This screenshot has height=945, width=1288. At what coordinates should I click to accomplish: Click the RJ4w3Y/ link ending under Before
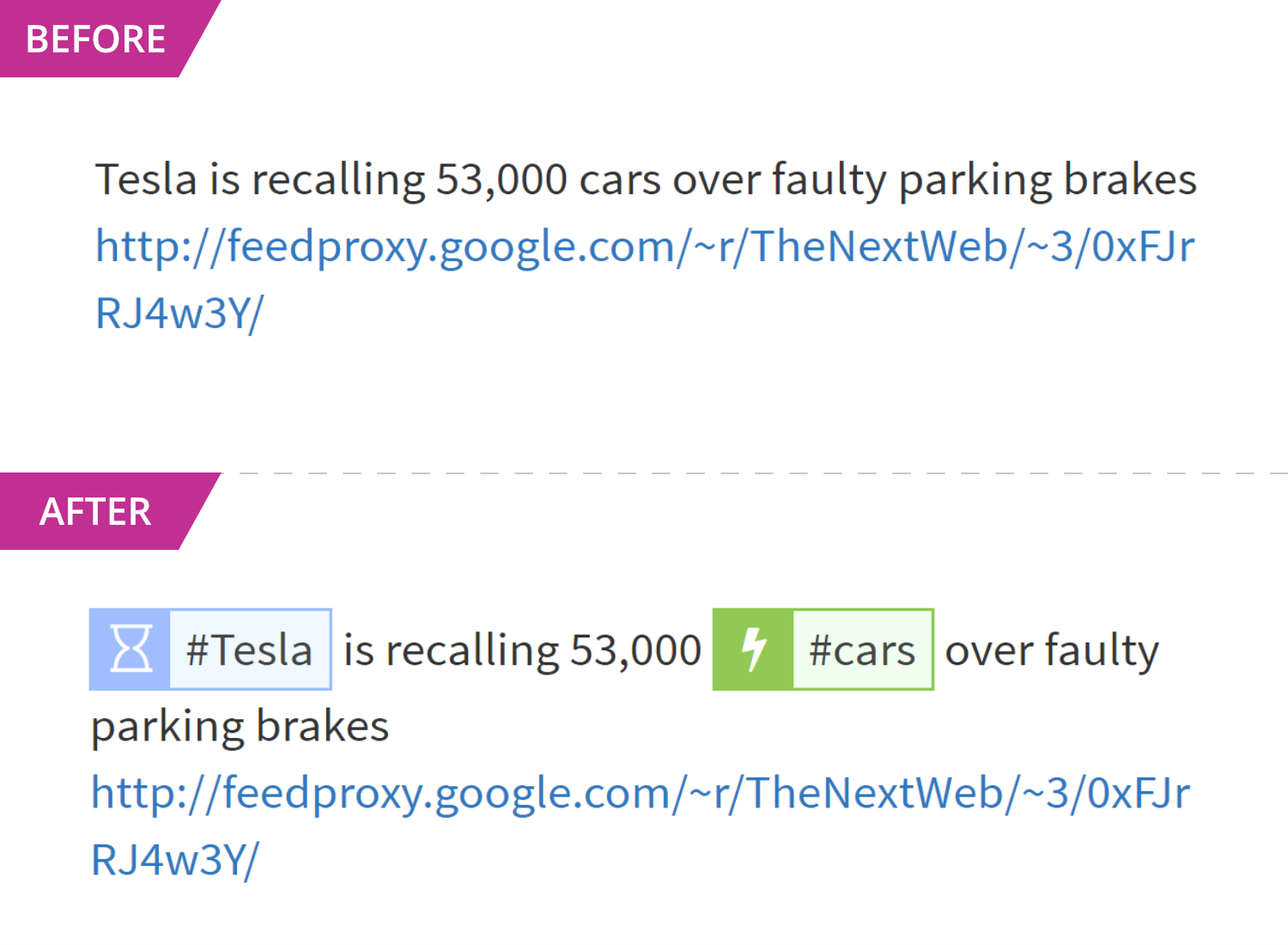pyautogui.click(x=179, y=313)
